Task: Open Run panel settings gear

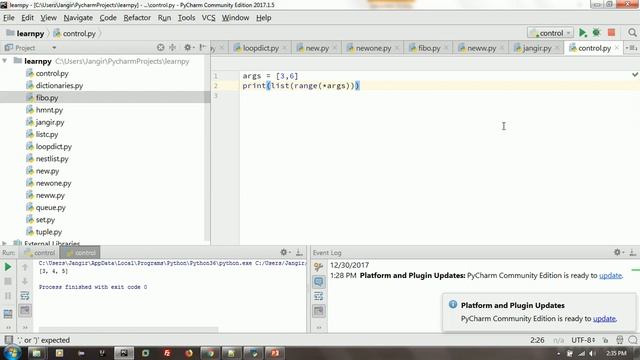Action: tap(284, 253)
